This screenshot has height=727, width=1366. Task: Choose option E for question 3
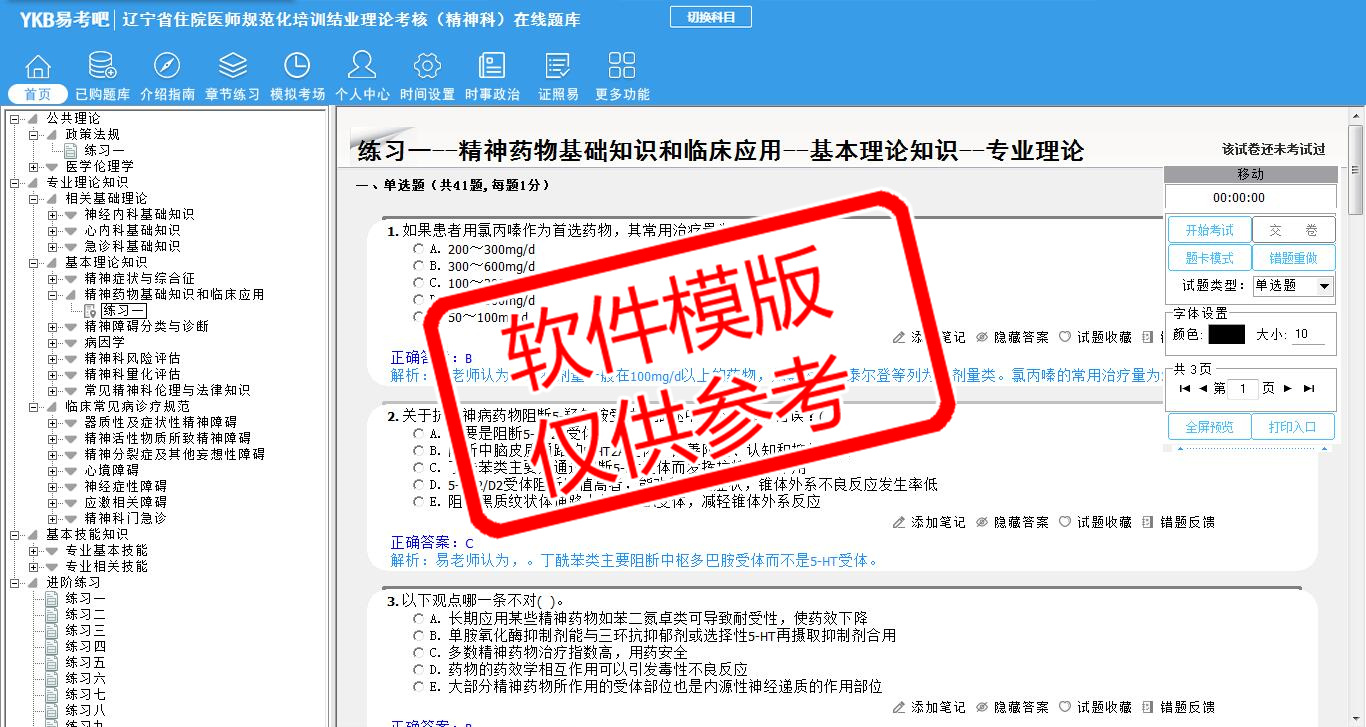coord(419,687)
